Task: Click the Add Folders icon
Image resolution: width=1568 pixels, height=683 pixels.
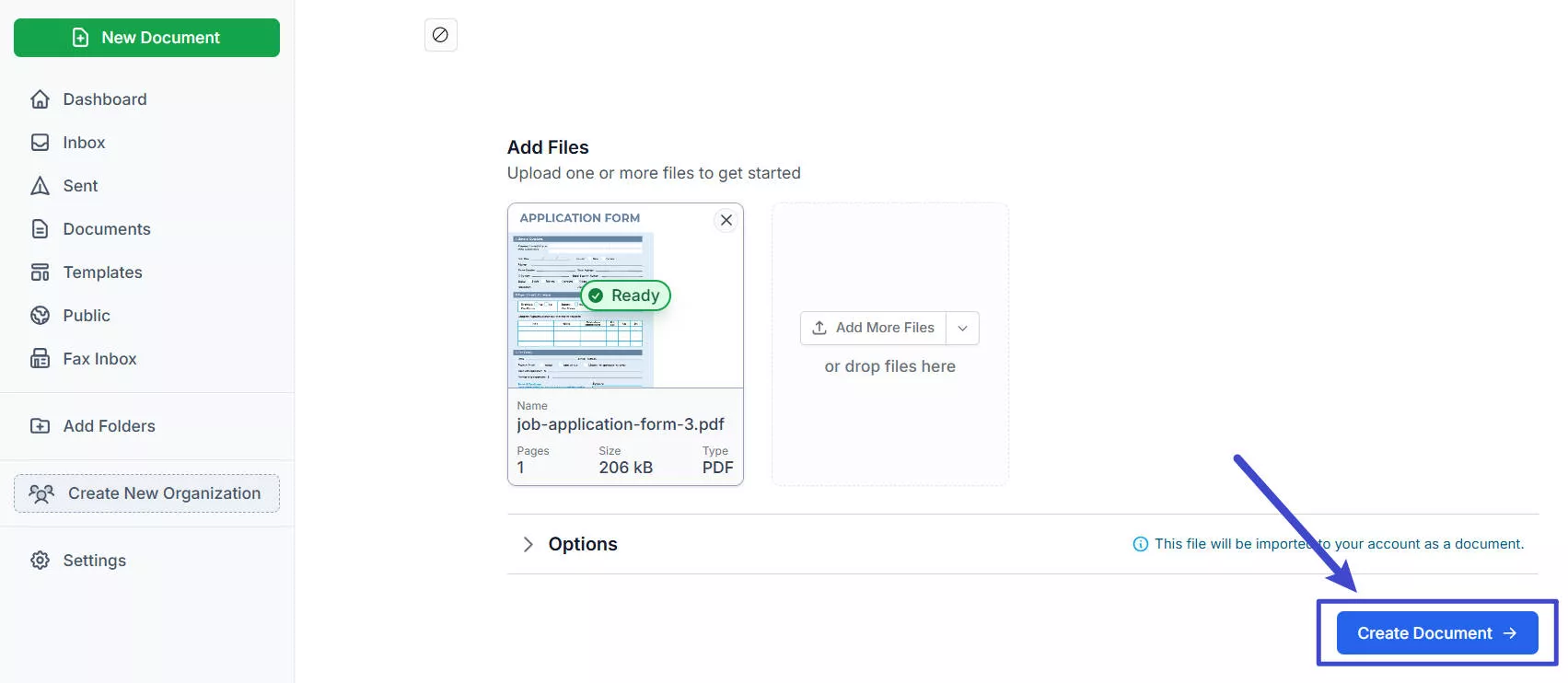Action: (x=41, y=425)
